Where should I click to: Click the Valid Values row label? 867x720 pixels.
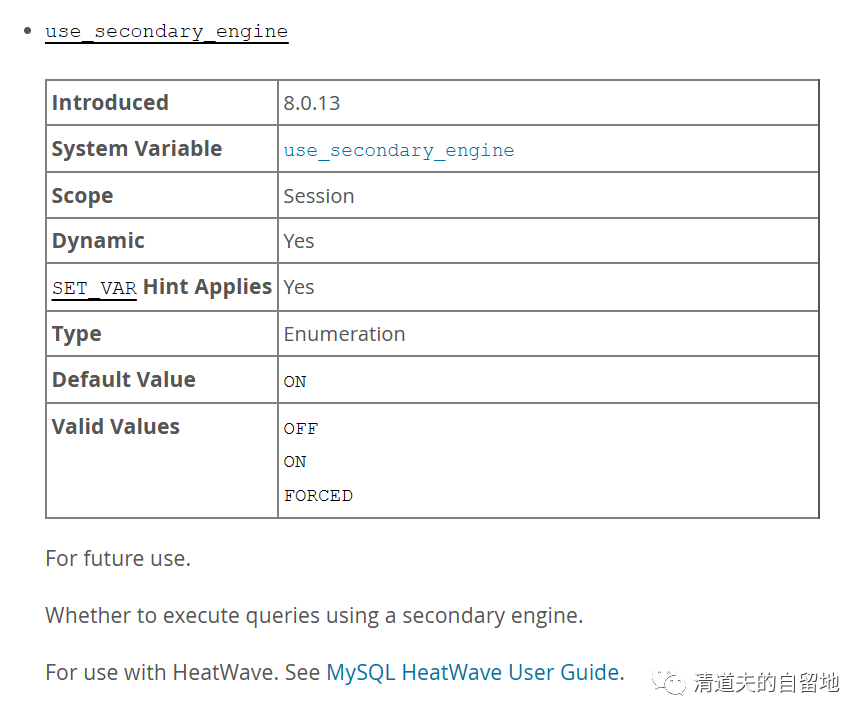116,427
